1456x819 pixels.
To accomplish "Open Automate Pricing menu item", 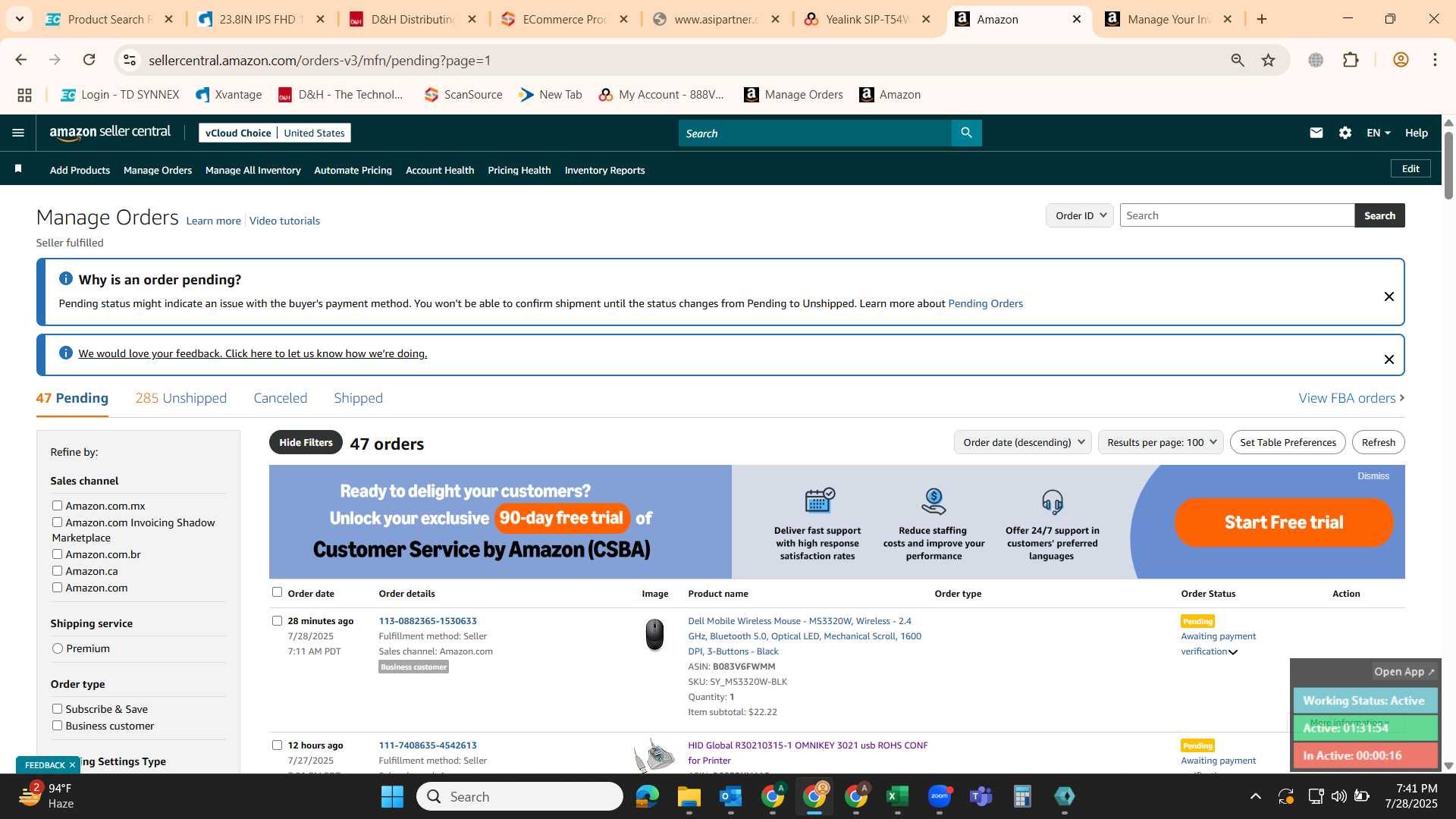I will pyautogui.click(x=353, y=170).
